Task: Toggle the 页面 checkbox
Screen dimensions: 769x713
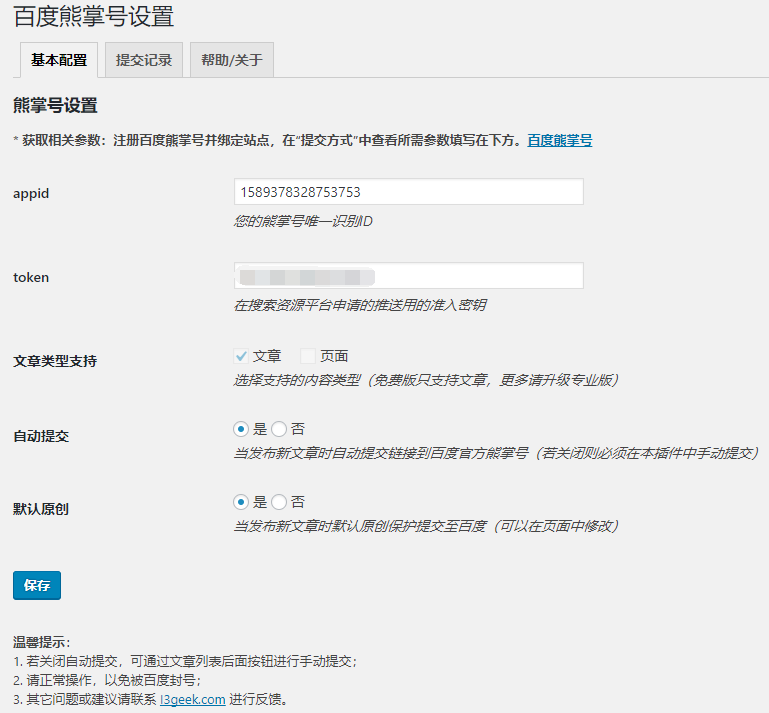Action: coord(308,356)
